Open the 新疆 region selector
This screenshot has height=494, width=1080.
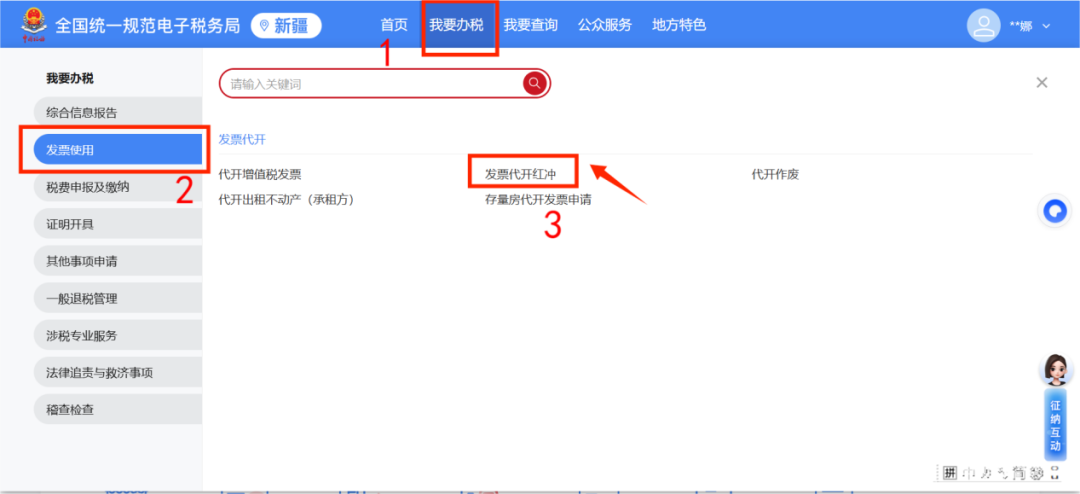click(287, 26)
